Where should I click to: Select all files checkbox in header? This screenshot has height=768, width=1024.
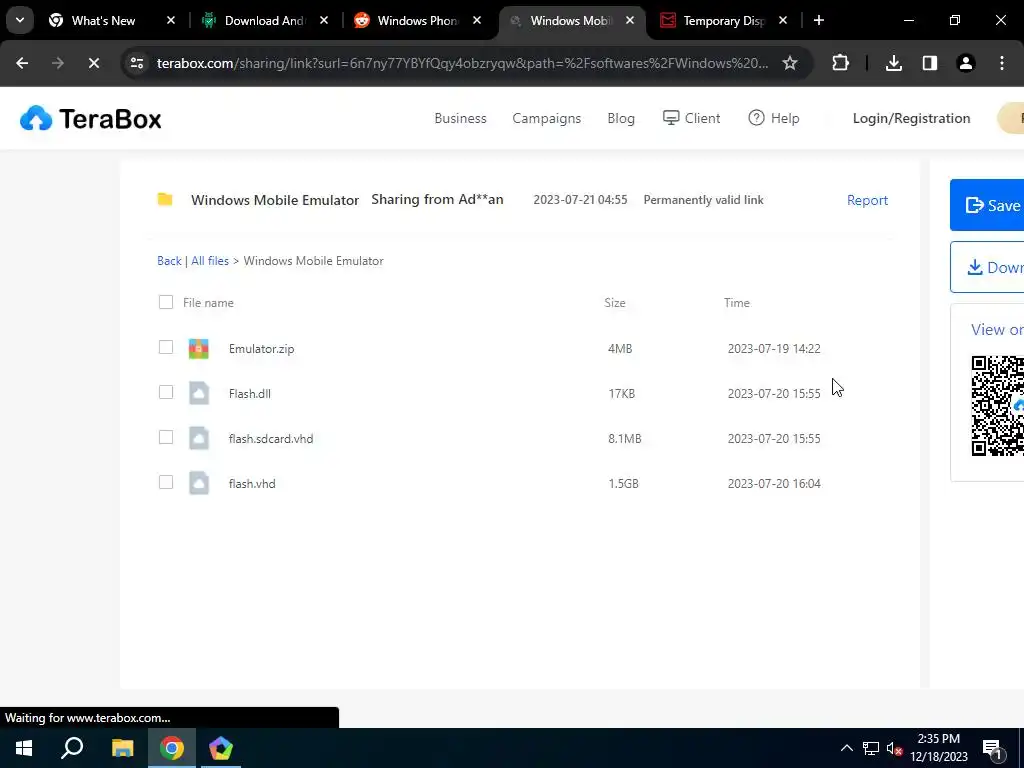(166, 302)
